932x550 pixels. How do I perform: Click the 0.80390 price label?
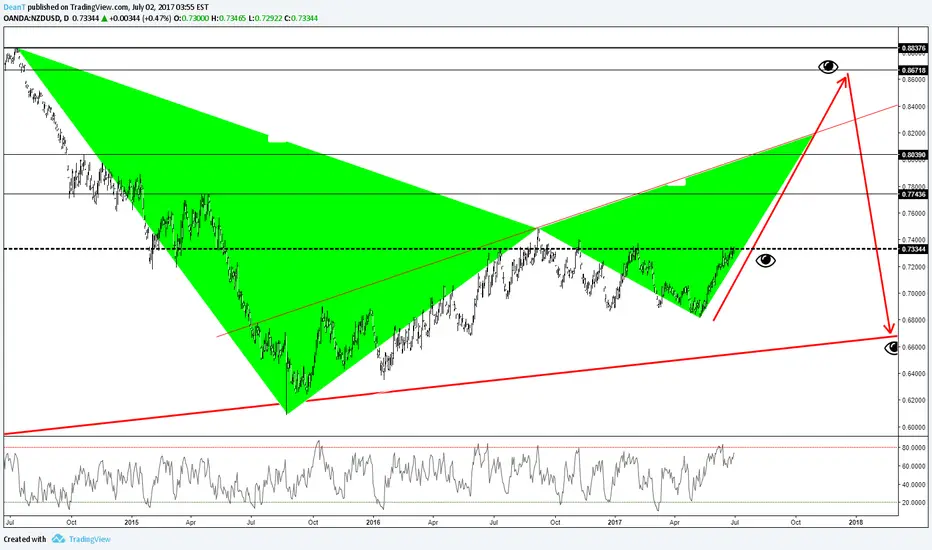click(914, 155)
